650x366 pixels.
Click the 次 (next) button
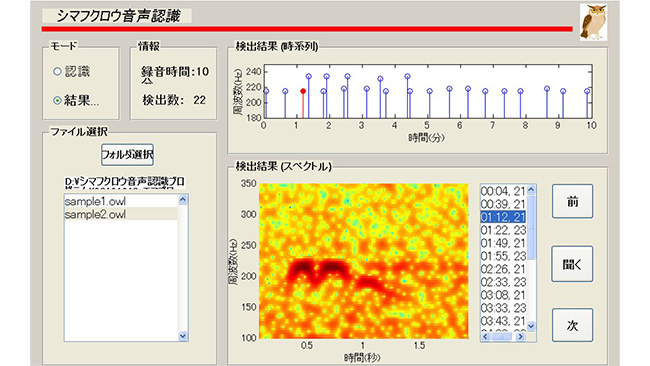[x=572, y=325]
